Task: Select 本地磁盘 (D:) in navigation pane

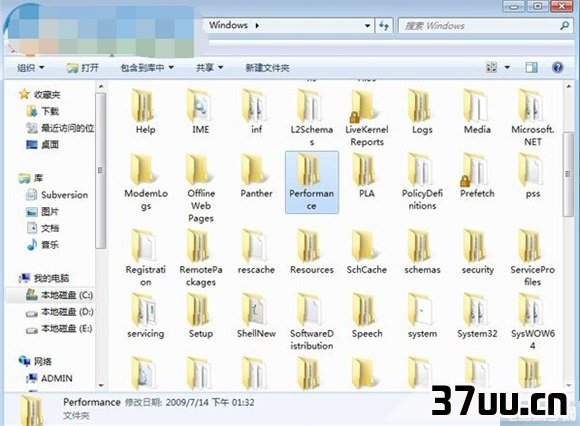Action: (x=60, y=312)
